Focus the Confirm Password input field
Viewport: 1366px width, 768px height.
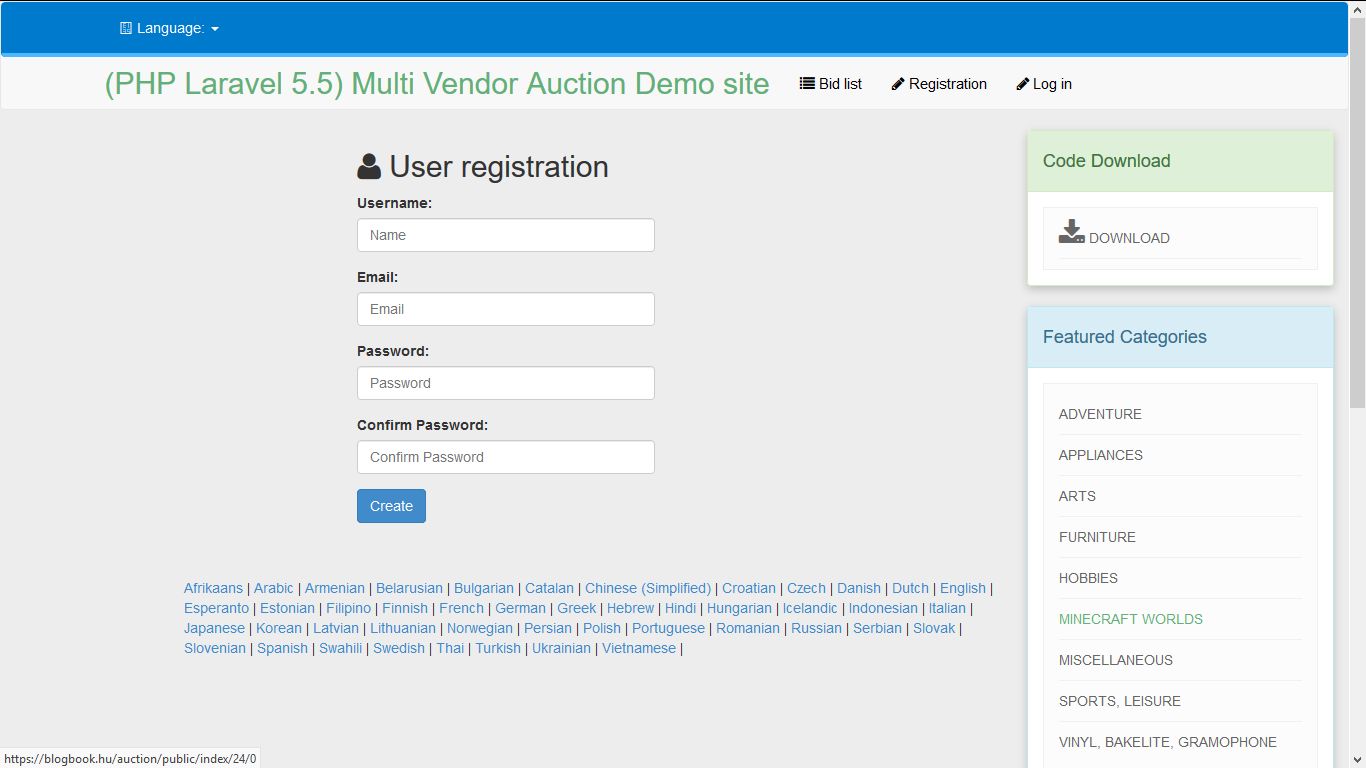[x=506, y=457]
